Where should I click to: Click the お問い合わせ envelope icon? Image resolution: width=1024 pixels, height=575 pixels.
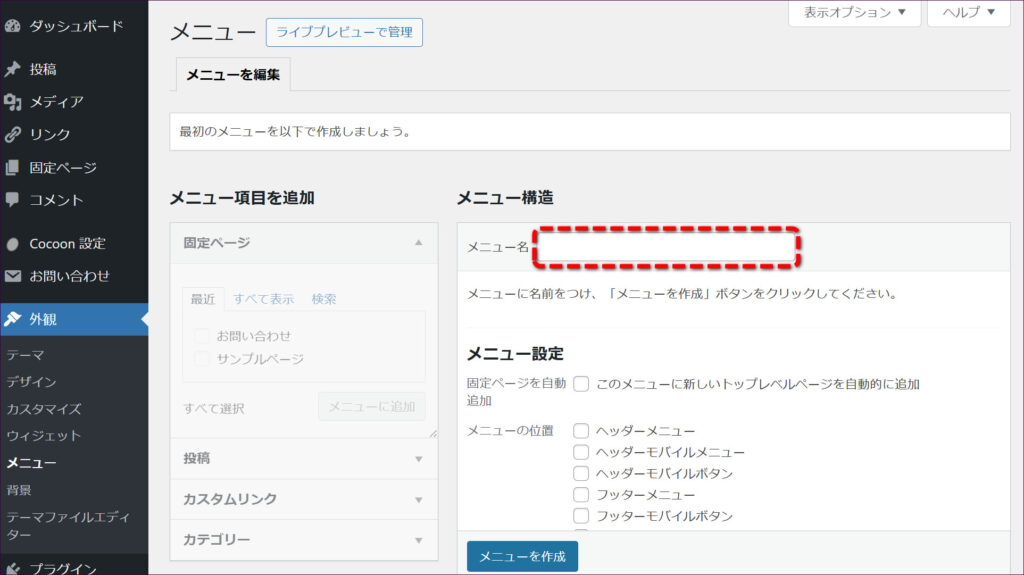click(x=13, y=276)
